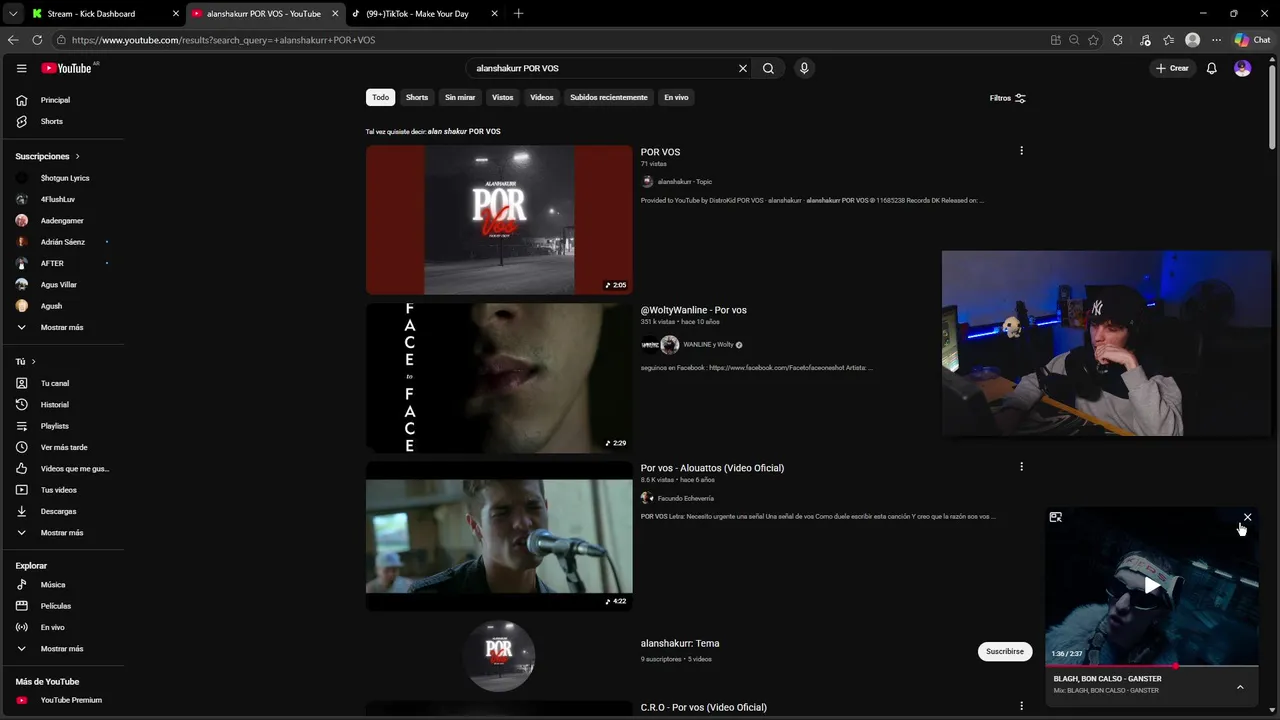Click the page vertical scrollbar
This screenshot has width=1280, height=720.
[x=1272, y=110]
